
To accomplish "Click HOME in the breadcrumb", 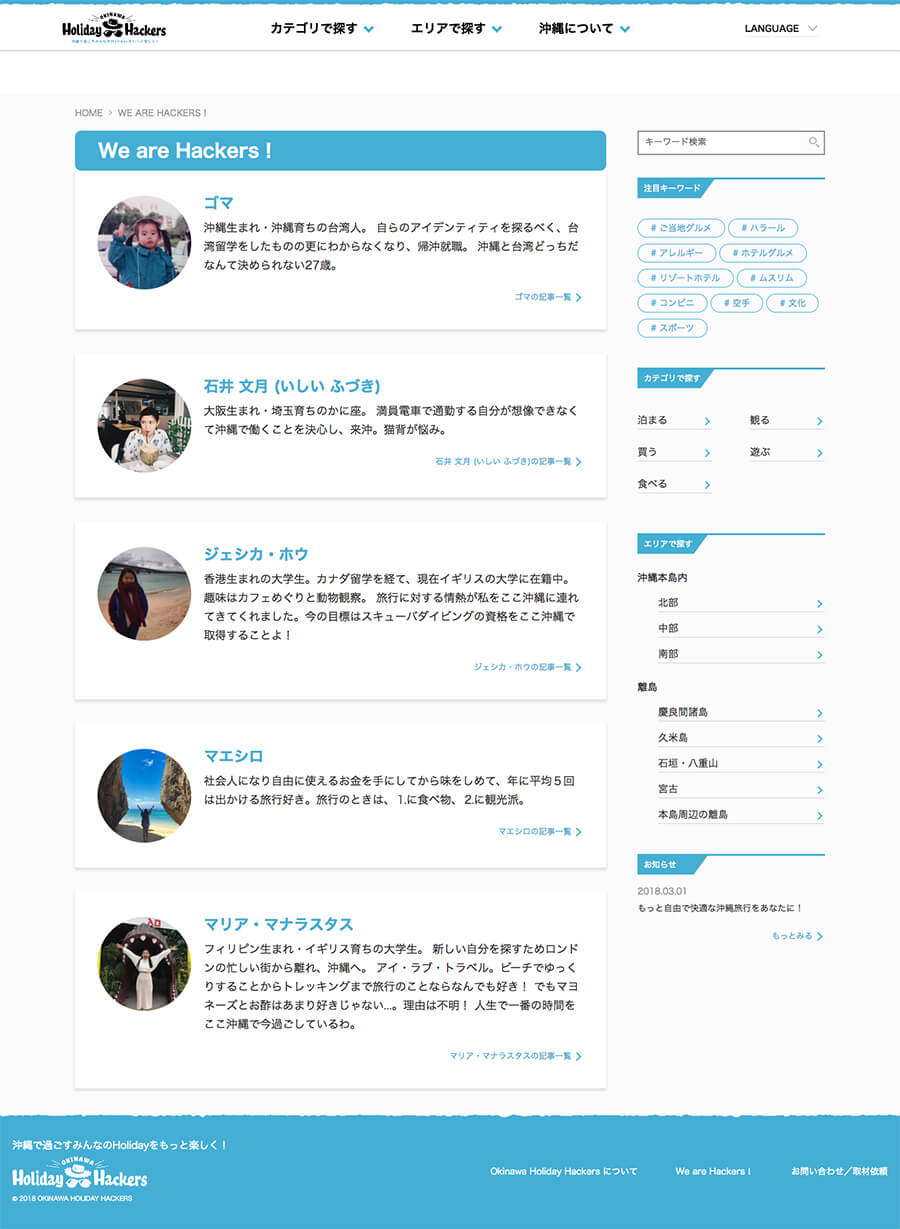I will (88, 113).
